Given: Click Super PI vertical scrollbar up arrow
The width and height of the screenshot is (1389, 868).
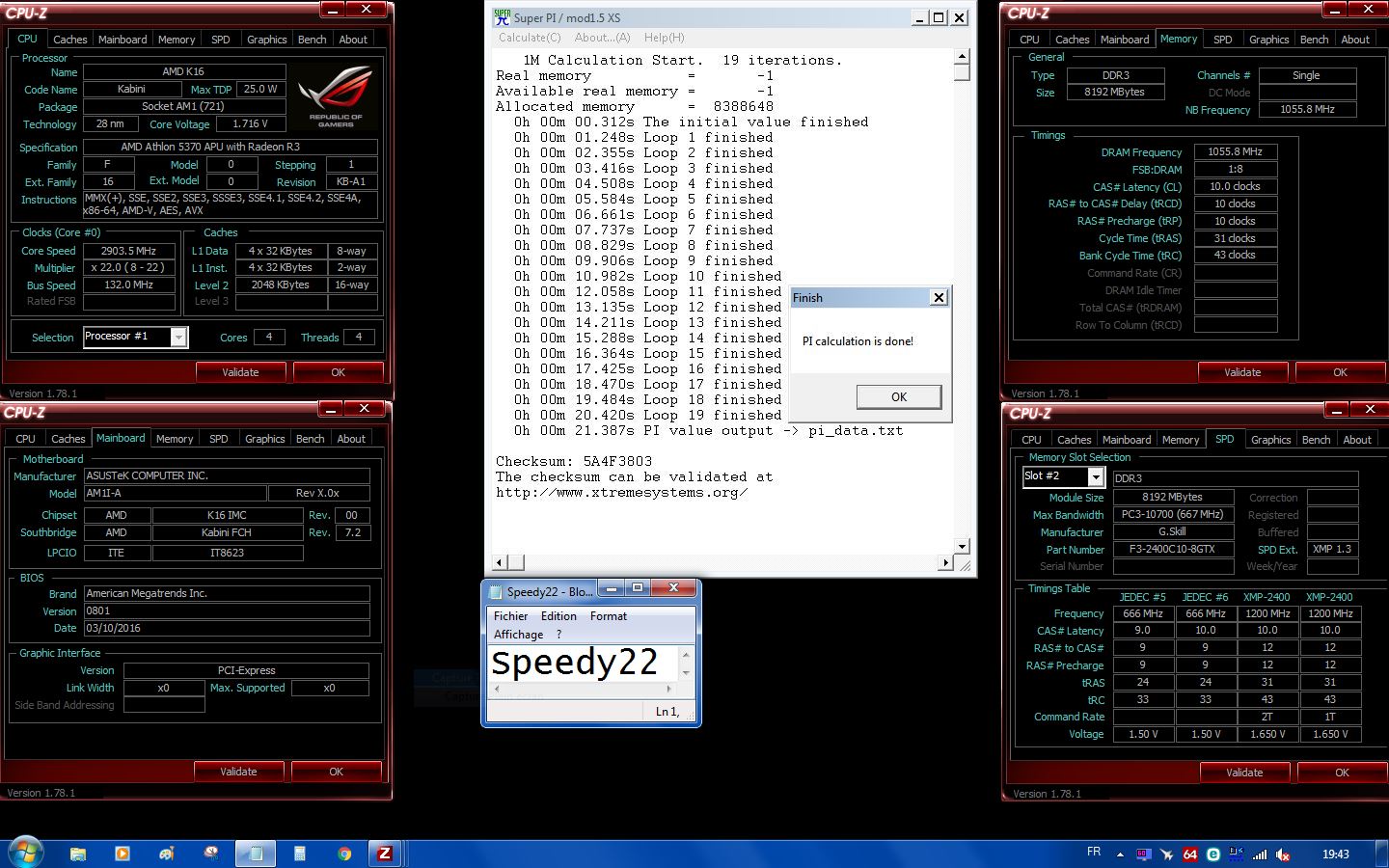Looking at the screenshot, I should click(962, 57).
